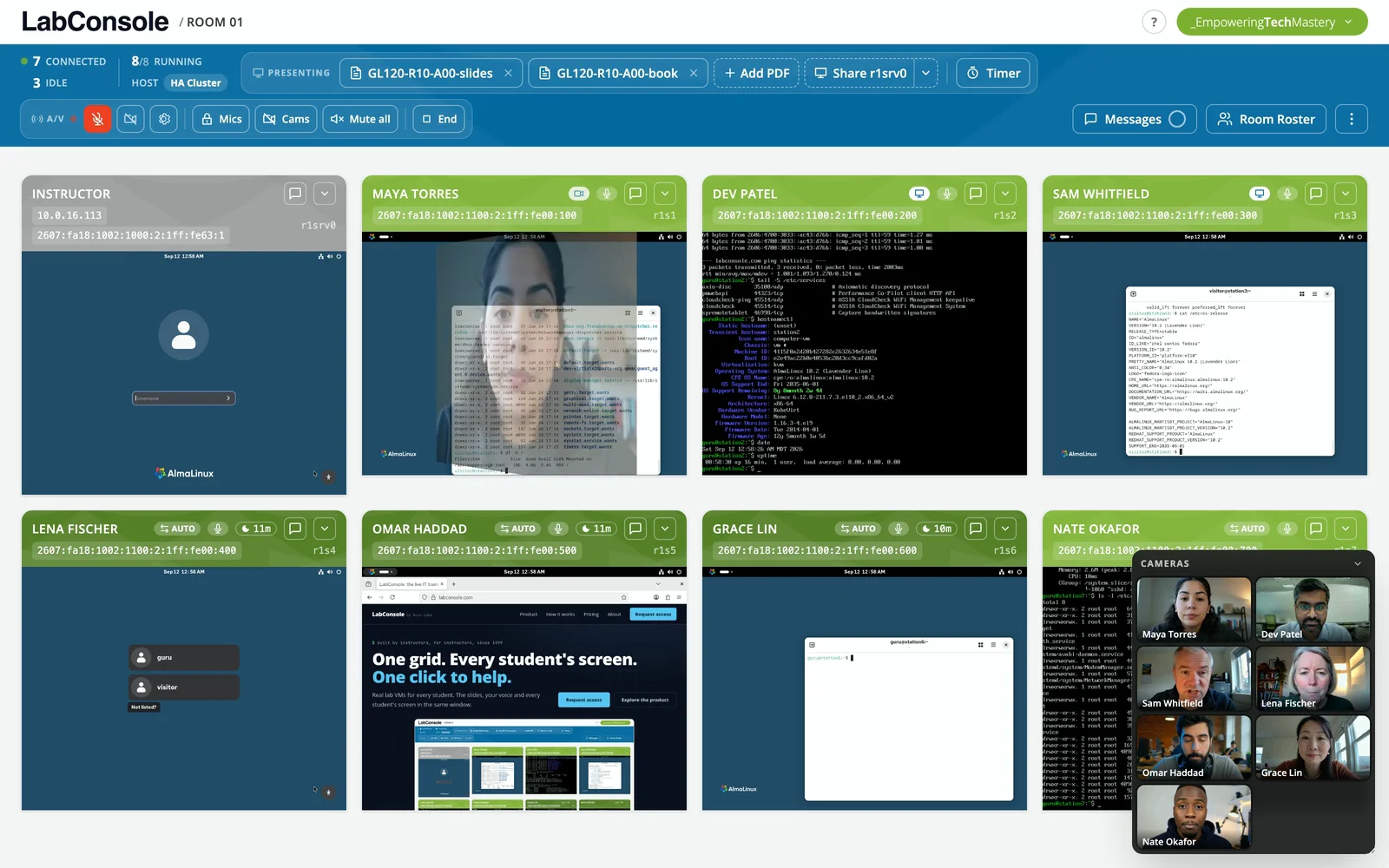Copy Instructor IP 10.0.16.113
The width and height of the screenshot is (1389, 868).
click(69, 215)
